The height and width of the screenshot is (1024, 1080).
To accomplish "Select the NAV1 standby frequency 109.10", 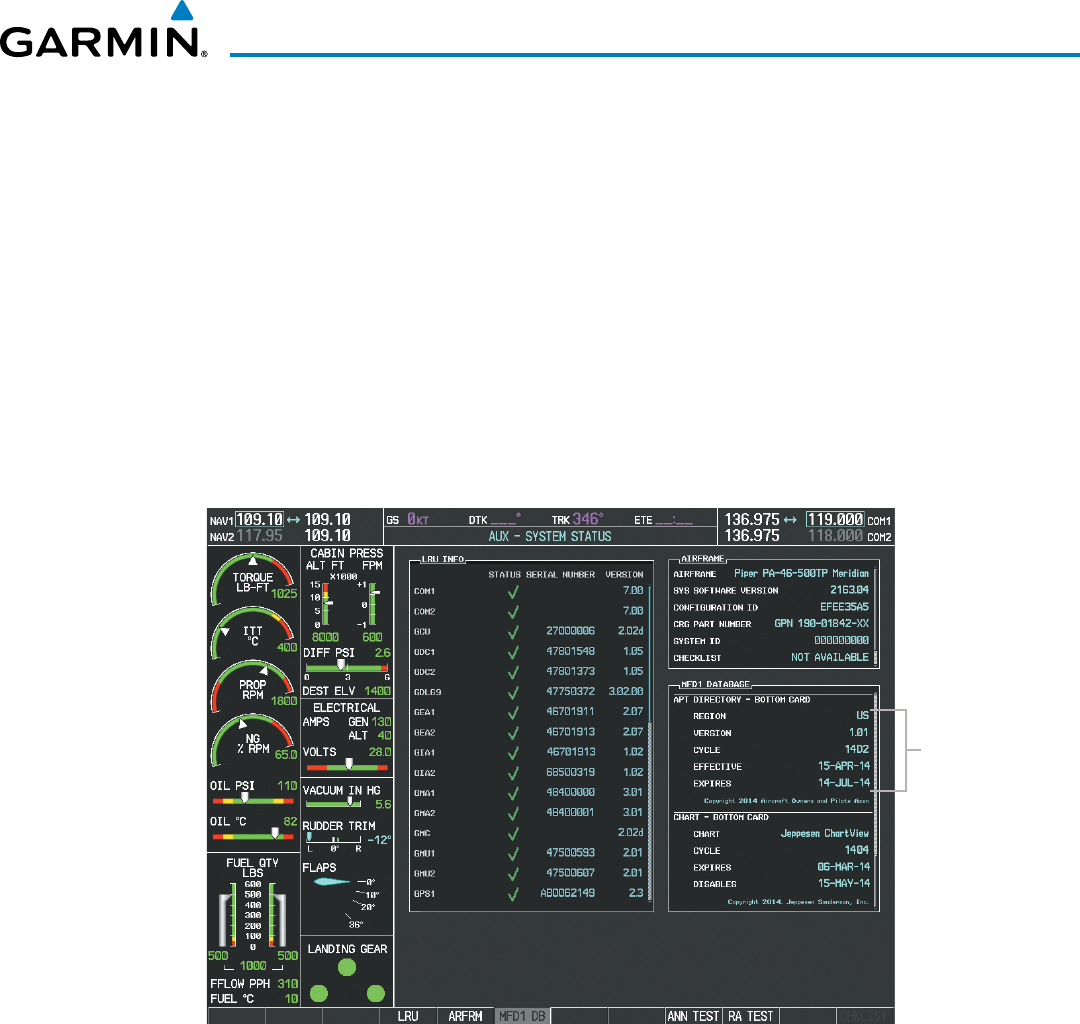I will click(x=259, y=519).
